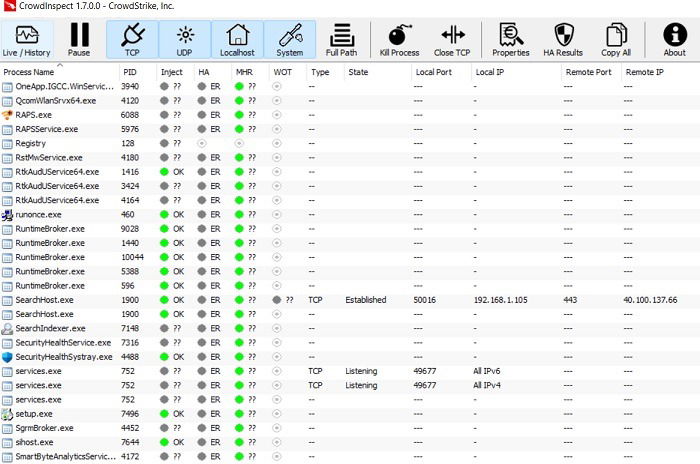Pause the live process monitoring
This screenshot has height=464, width=700.
click(79, 39)
